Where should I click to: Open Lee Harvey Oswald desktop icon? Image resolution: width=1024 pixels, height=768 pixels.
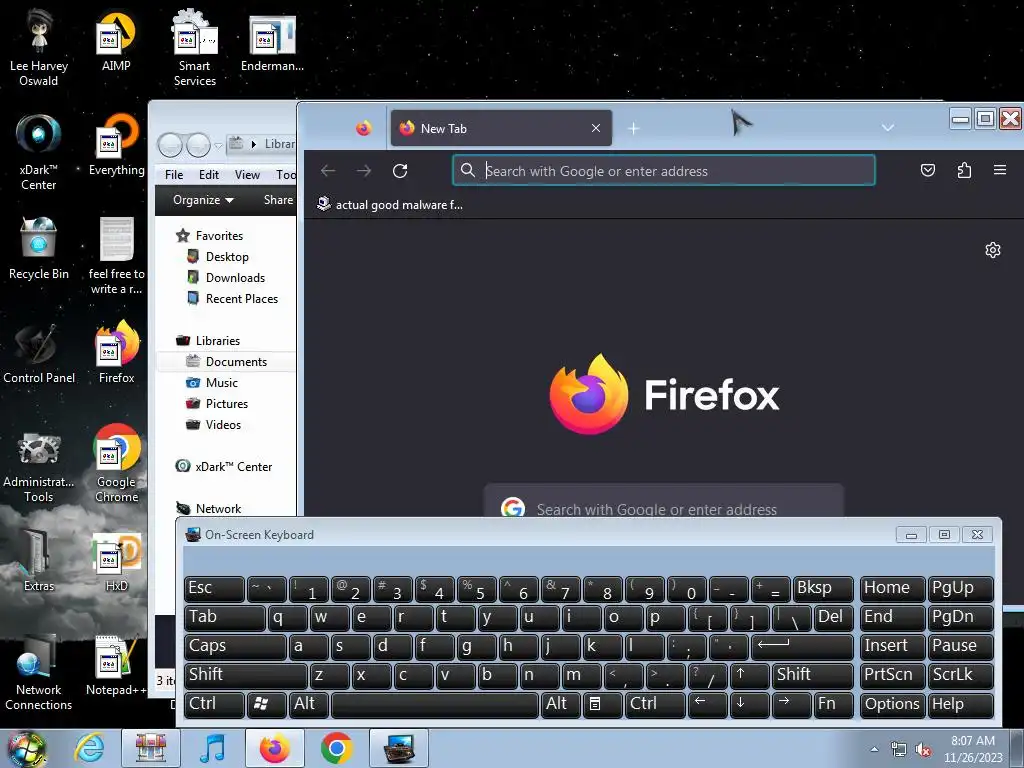(39, 47)
